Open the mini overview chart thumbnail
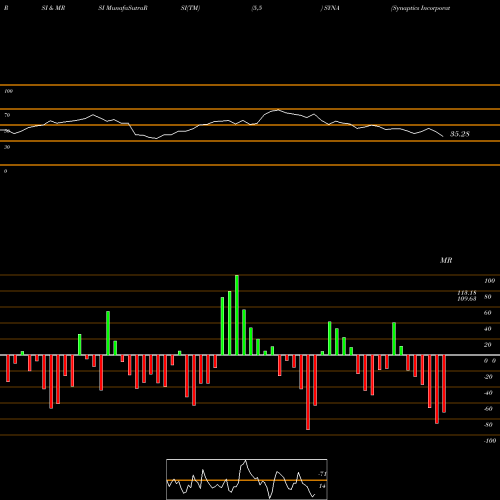500x500 pixels. coord(247,479)
